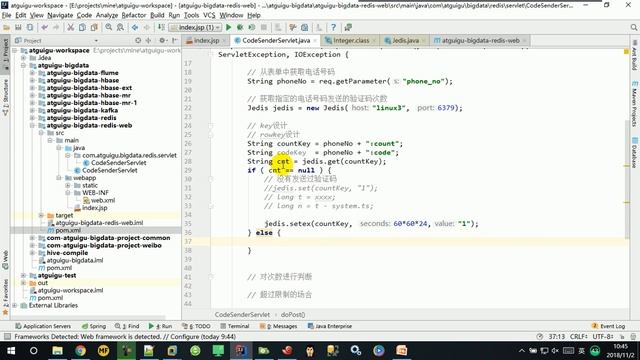Viewport: 640px width, 360px height.
Task: Click the editor vertical scrollbar
Action: [627, 180]
